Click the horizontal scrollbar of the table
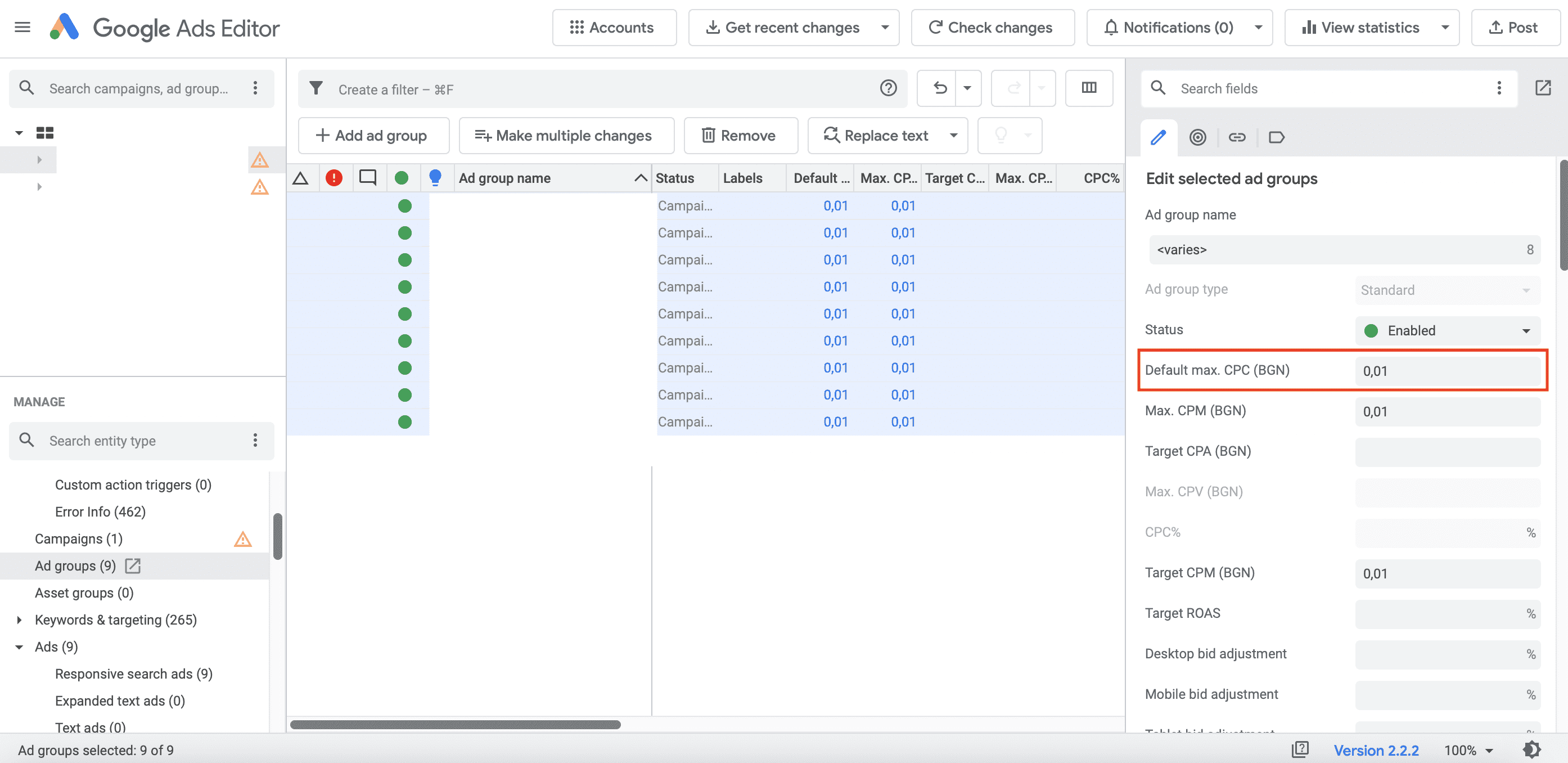The width and height of the screenshot is (1568, 763). pyautogui.click(x=456, y=725)
